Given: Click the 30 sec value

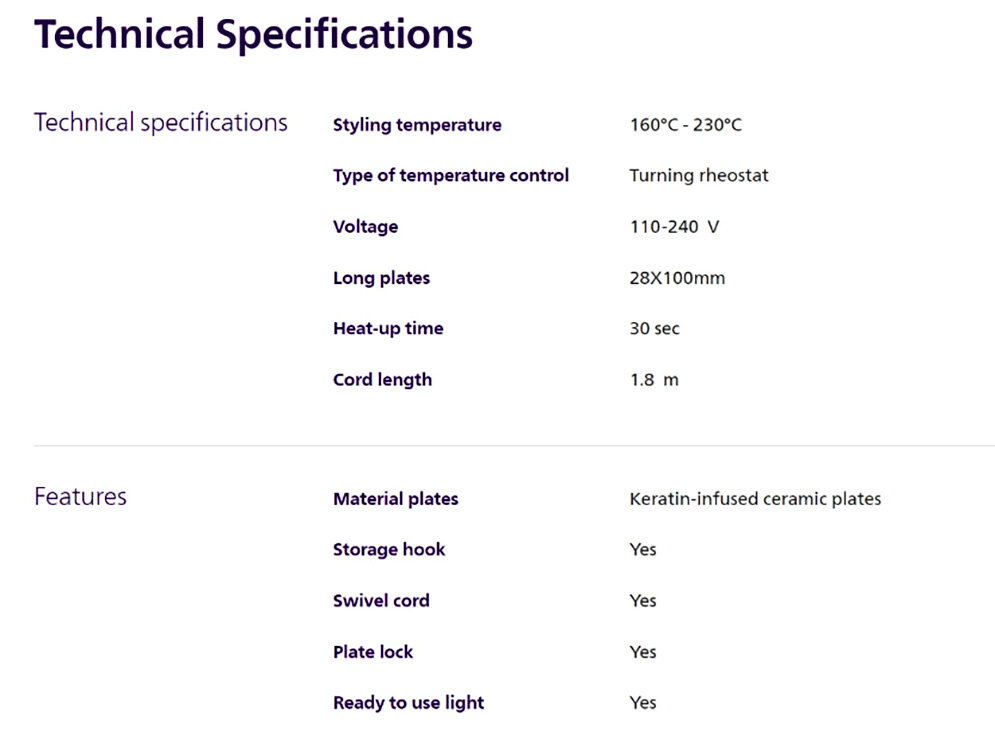Looking at the screenshot, I should 654,329.
